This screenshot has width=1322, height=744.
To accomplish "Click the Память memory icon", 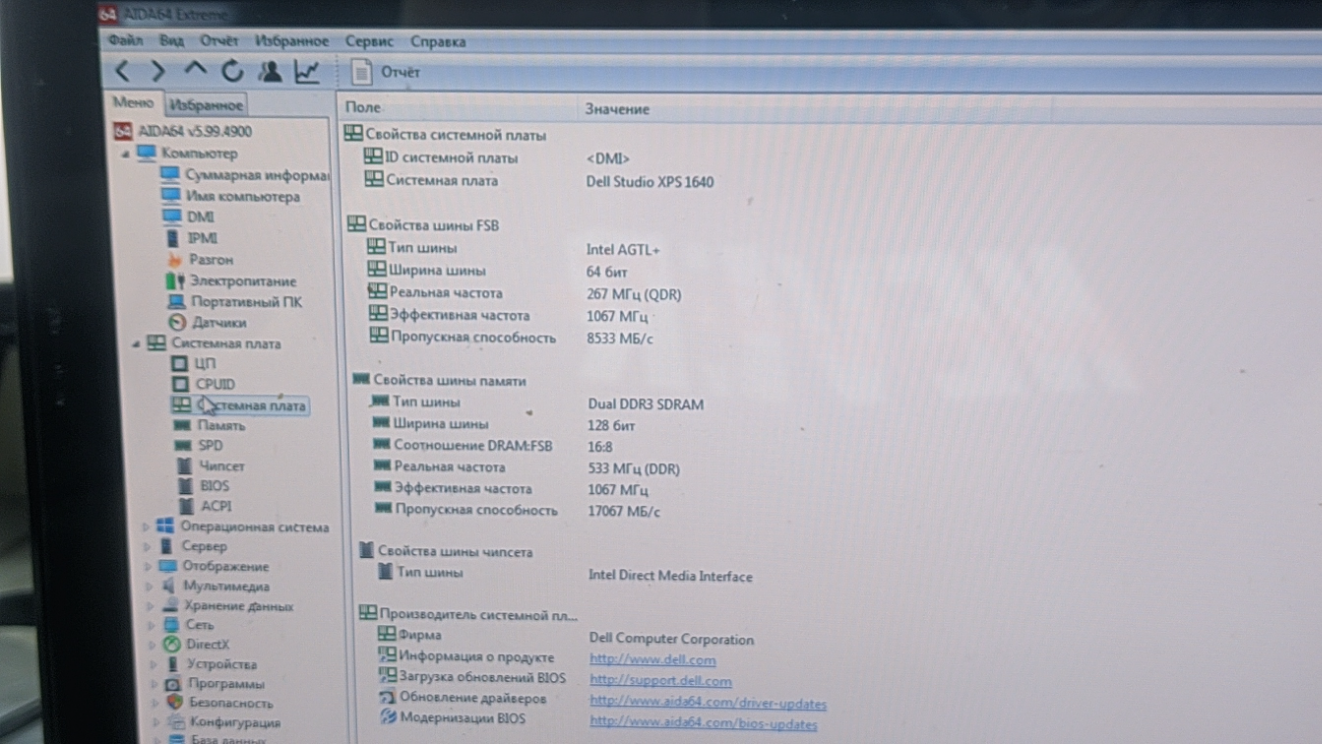I will click(x=181, y=426).
